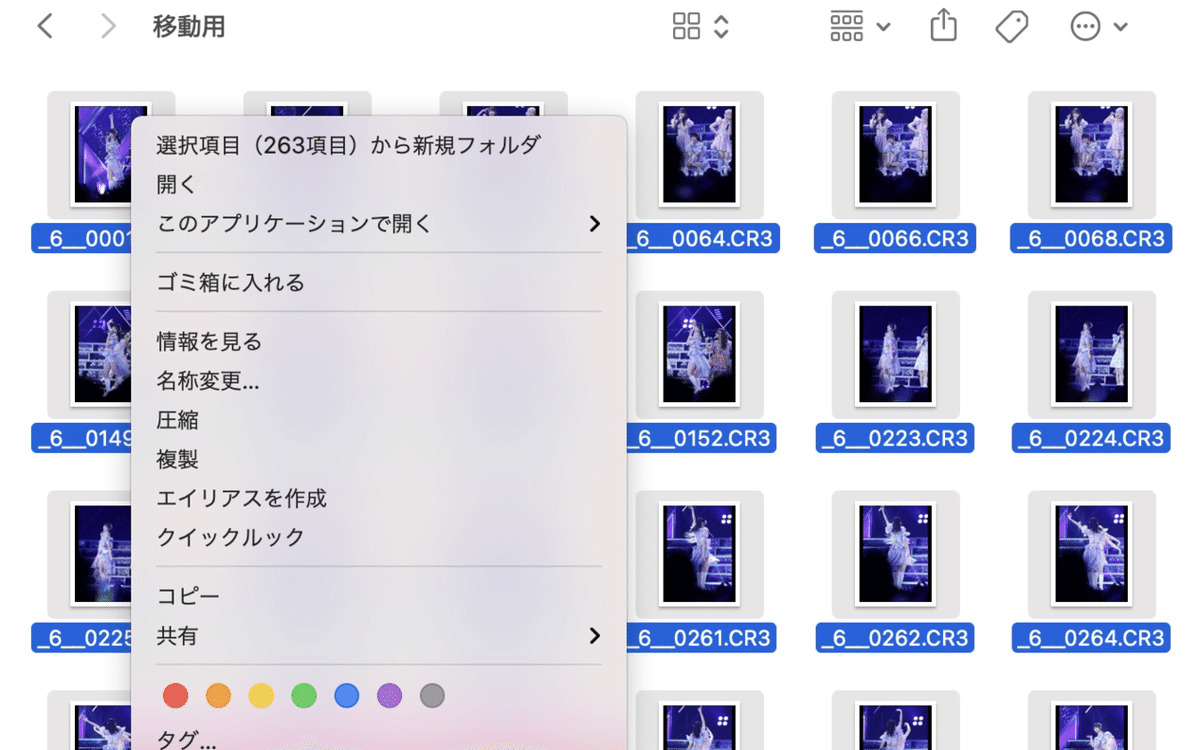
Task: Click file name _6__0223.CR3
Action: click(x=895, y=438)
